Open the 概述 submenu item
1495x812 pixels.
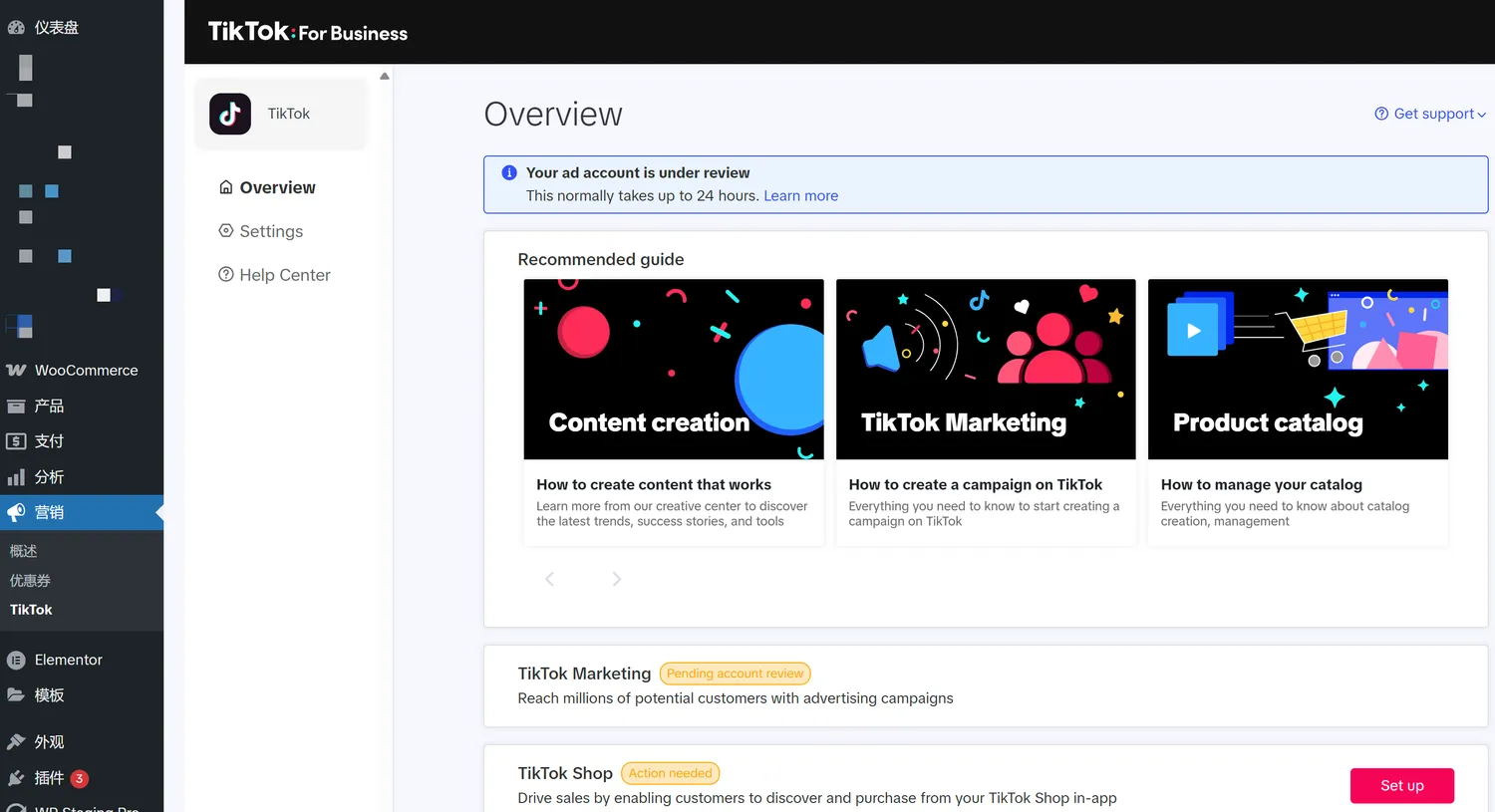pyautogui.click(x=24, y=551)
